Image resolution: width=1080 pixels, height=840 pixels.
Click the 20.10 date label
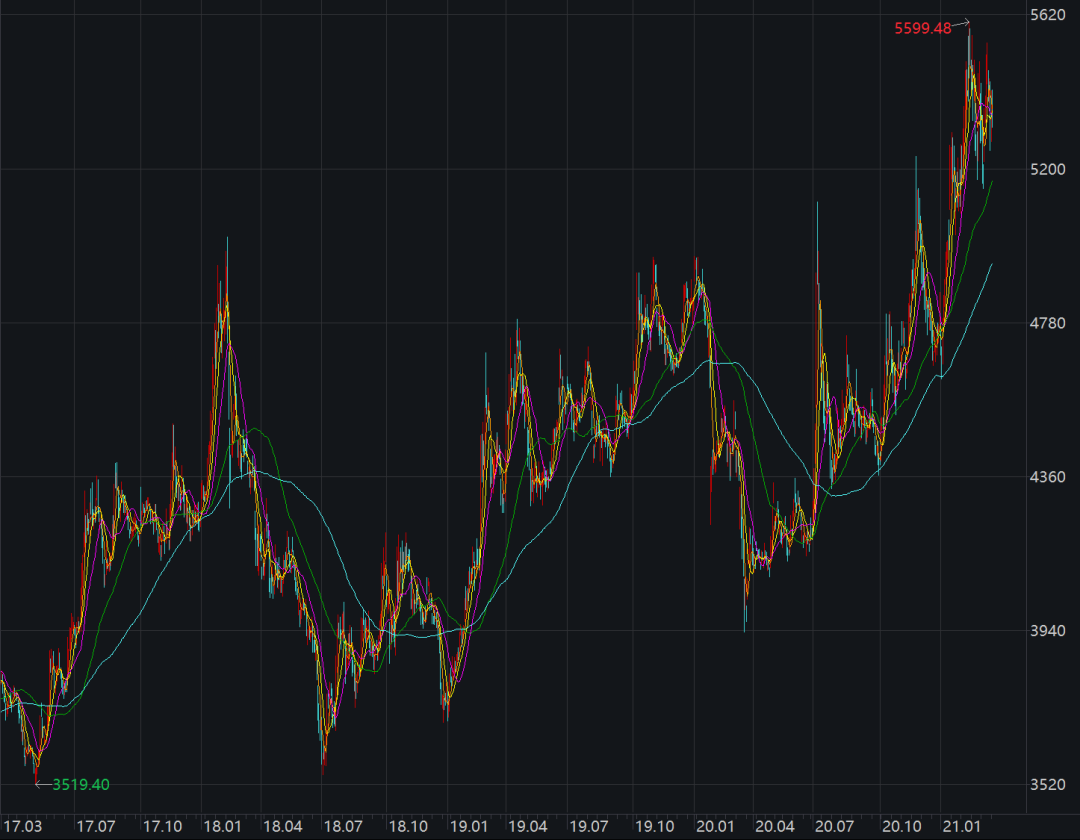click(x=902, y=826)
